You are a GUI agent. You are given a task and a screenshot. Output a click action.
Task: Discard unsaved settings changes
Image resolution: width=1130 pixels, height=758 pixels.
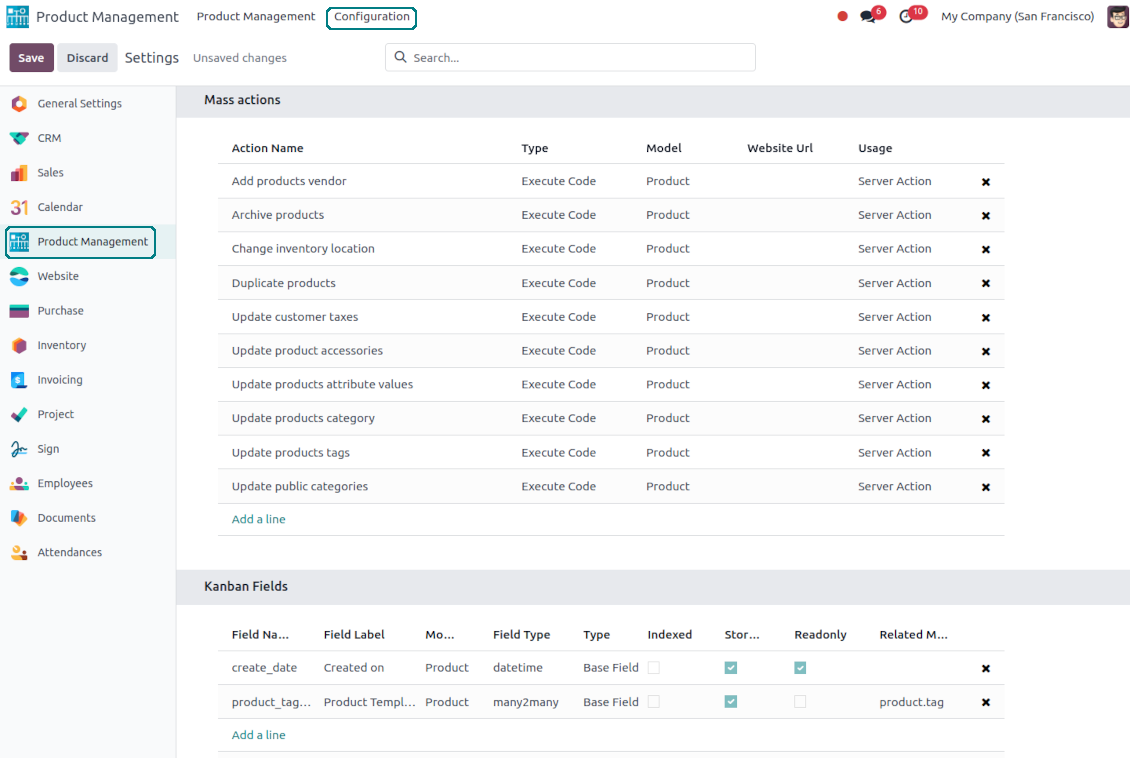tap(87, 58)
